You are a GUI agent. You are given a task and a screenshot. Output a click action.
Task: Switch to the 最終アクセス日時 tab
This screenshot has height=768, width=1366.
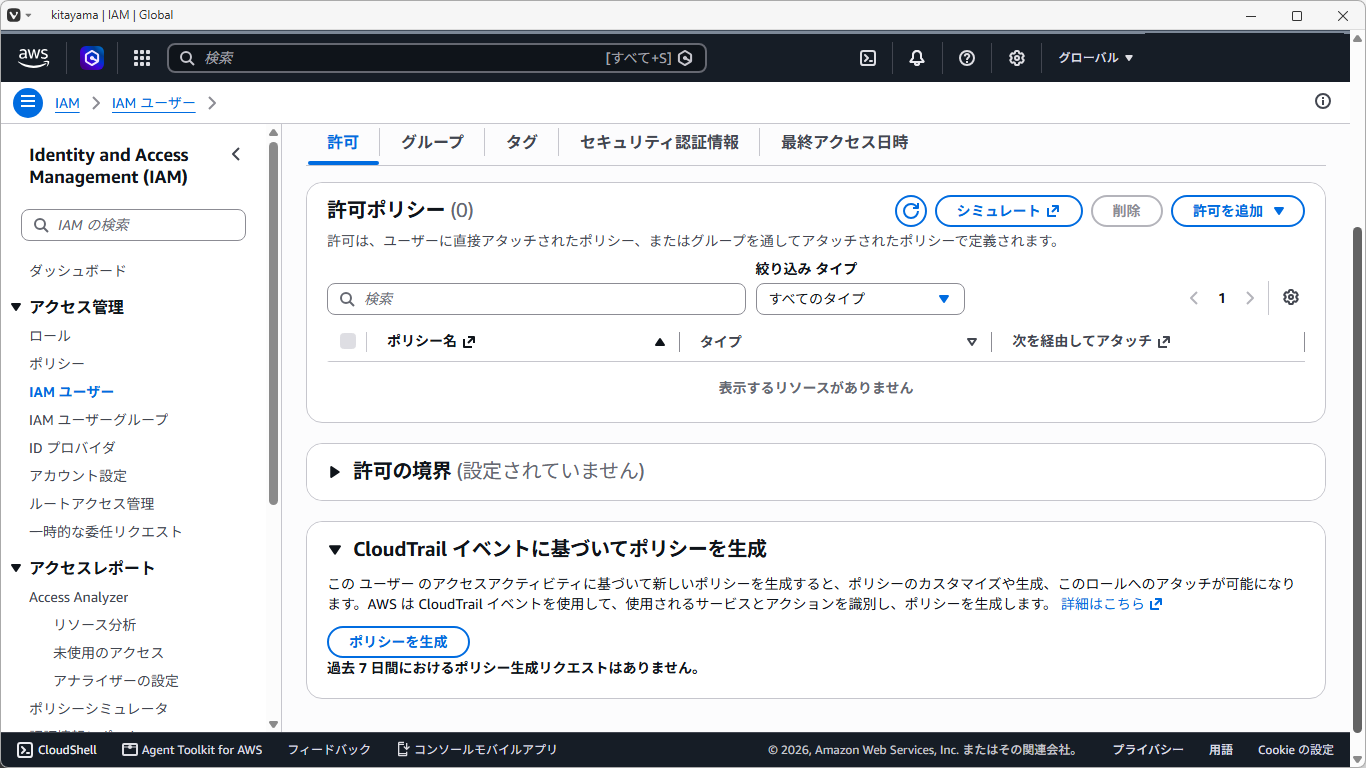click(845, 142)
